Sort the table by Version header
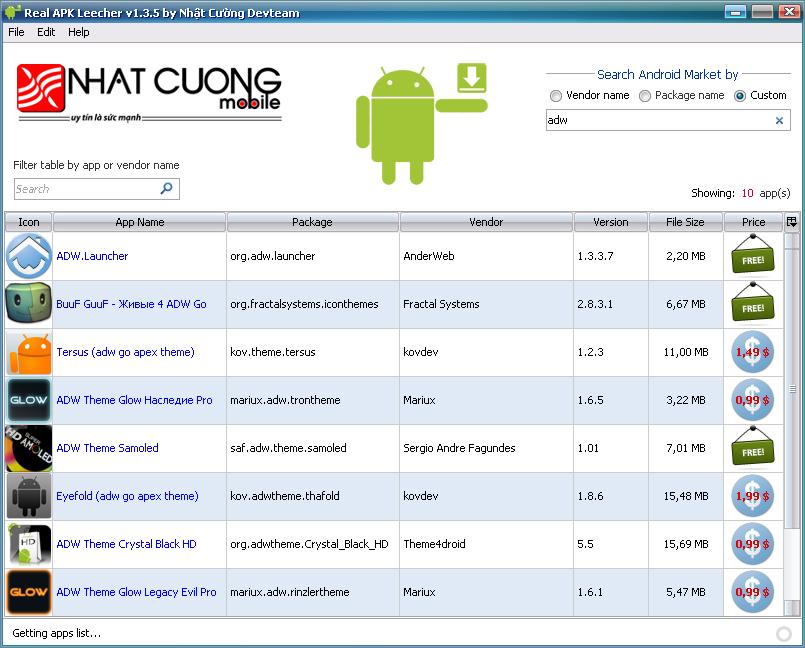The image size is (805, 648). click(610, 222)
